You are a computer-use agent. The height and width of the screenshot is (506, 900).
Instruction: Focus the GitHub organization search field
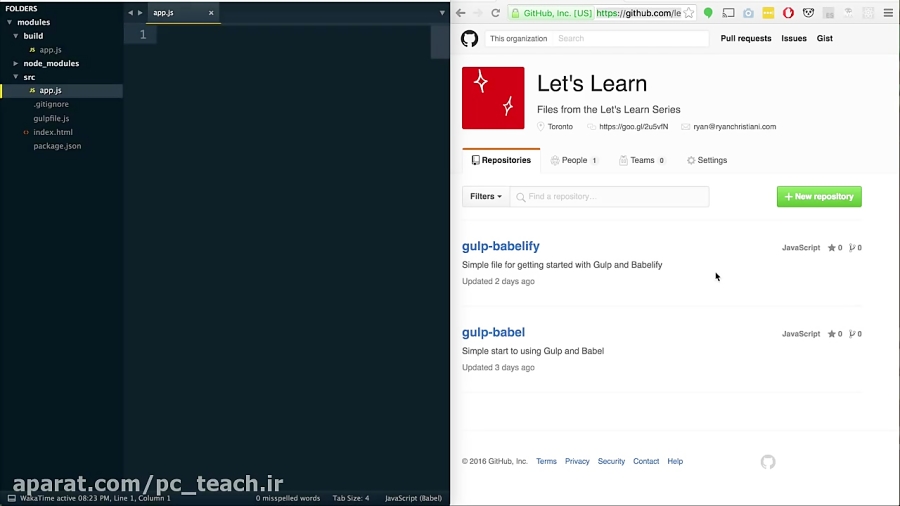tap(631, 38)
